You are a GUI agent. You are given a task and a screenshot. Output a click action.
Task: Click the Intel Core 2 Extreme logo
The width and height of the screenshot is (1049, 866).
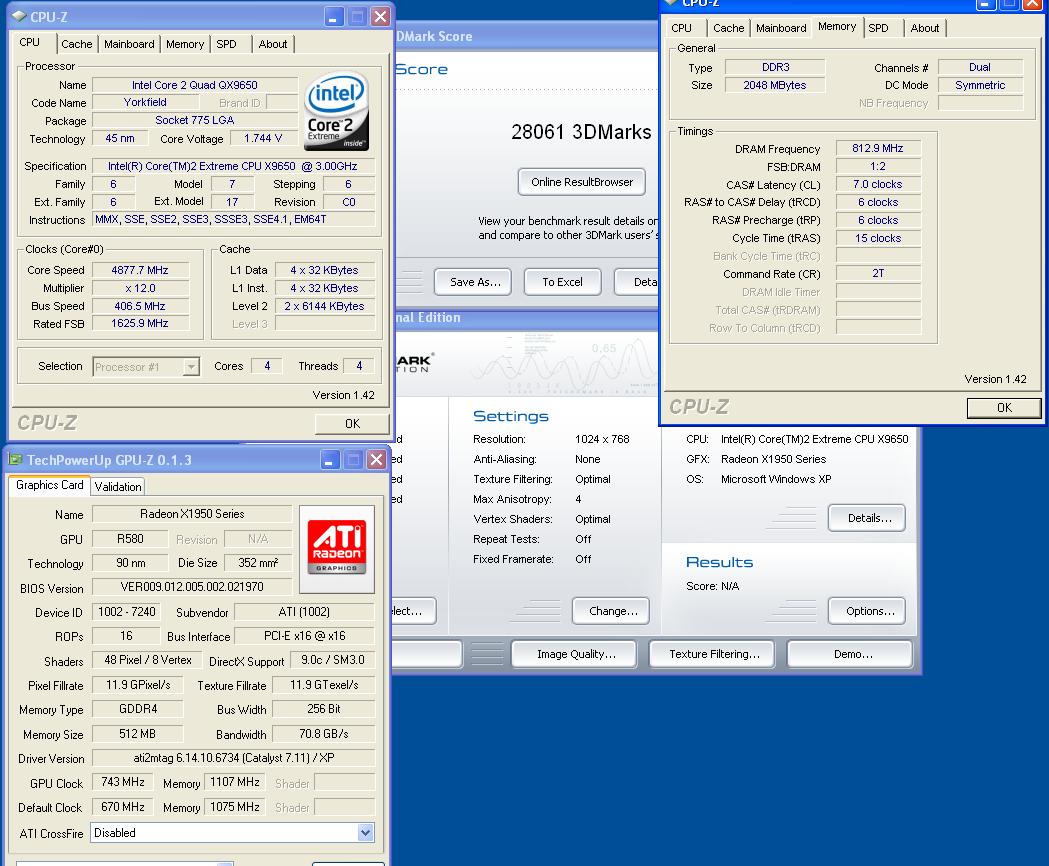(x=337, y=111)
